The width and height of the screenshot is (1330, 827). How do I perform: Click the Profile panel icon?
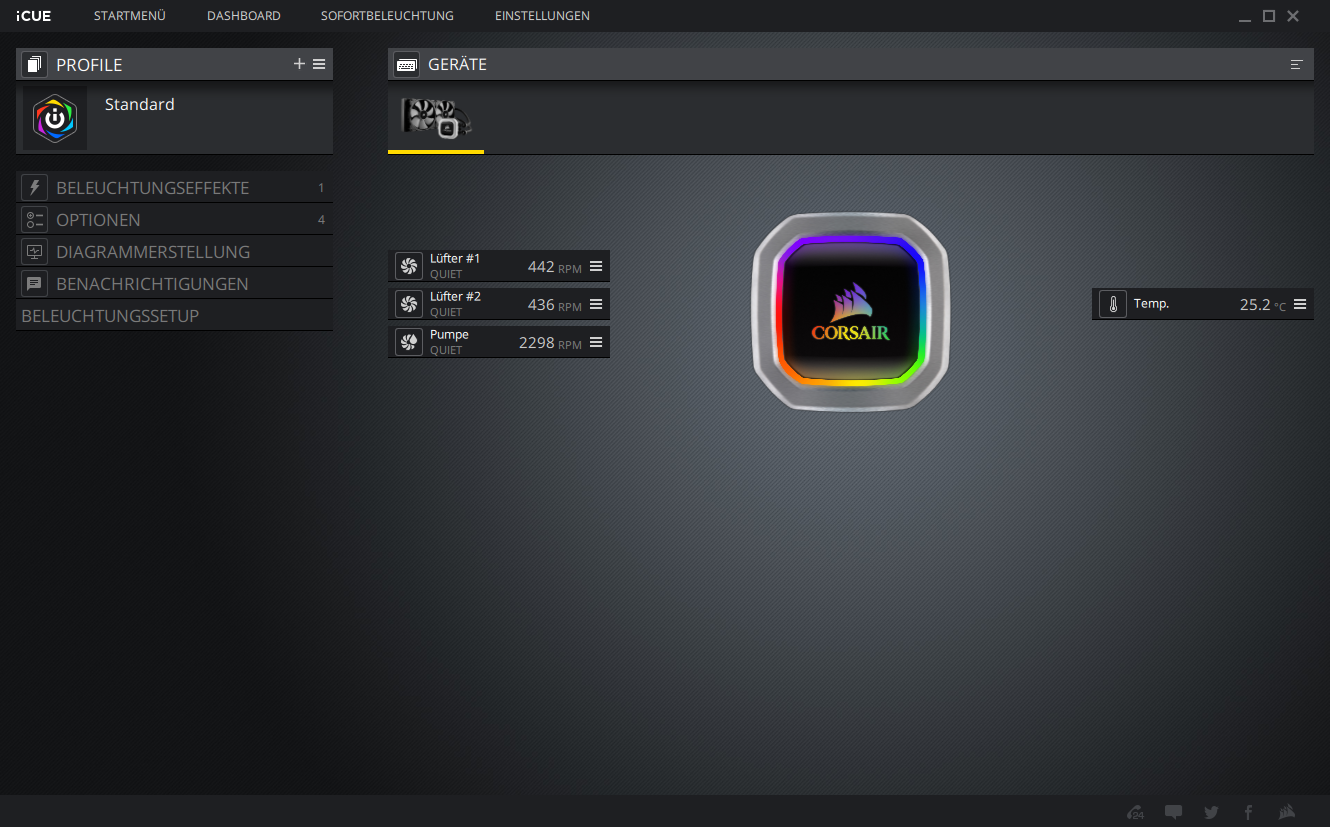click(35, 65)
